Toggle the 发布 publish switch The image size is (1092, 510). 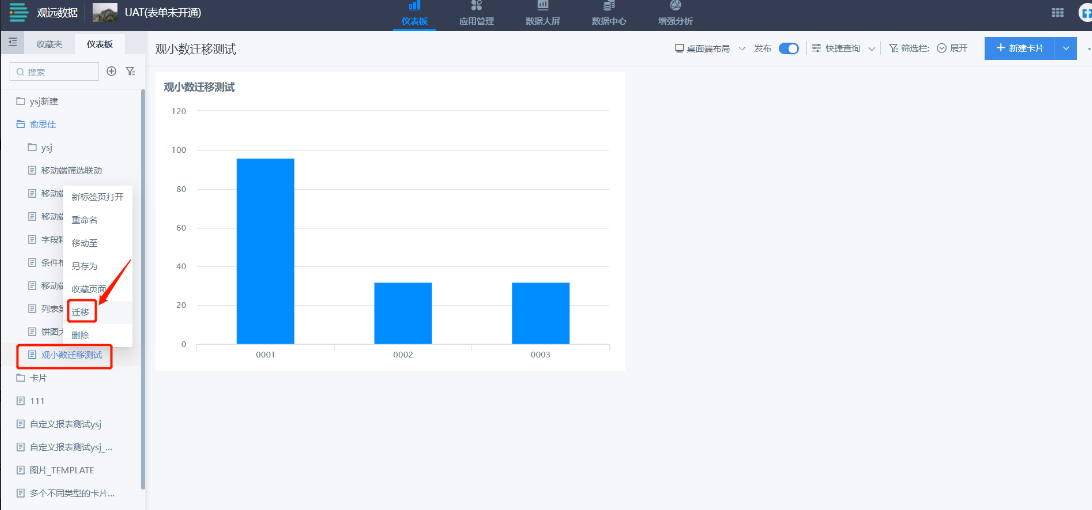788,48
